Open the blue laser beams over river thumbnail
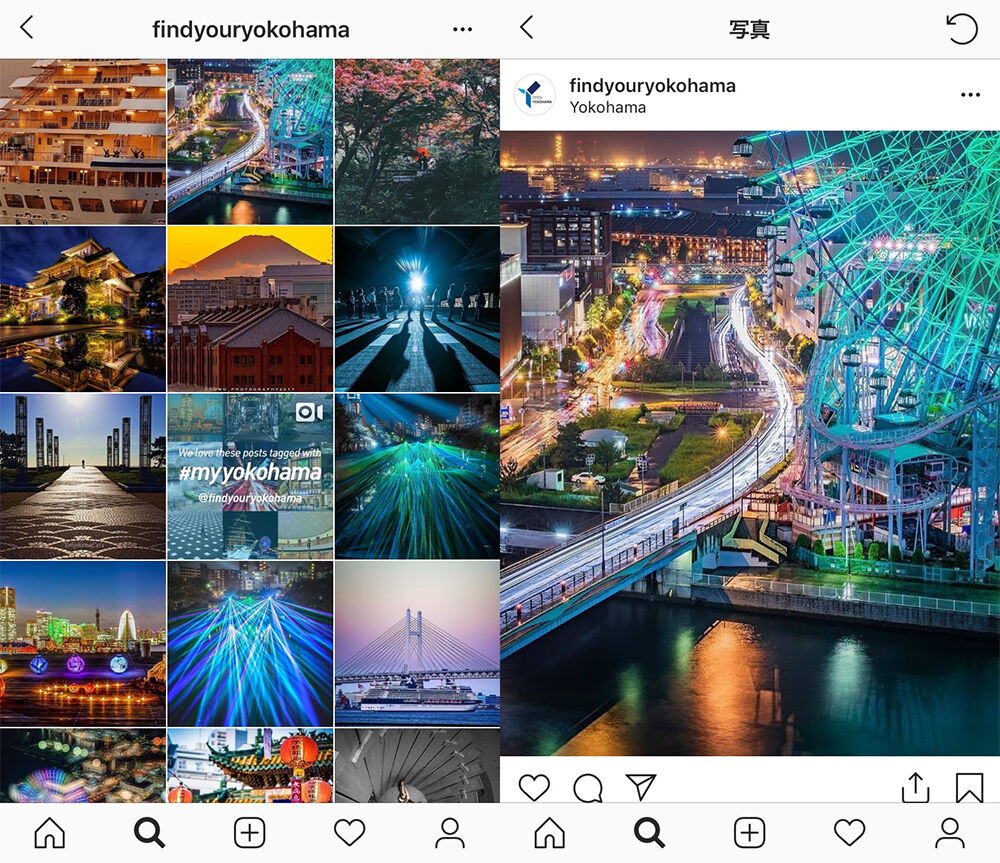The image size is (1000, 863). click(x=250, y=644)
